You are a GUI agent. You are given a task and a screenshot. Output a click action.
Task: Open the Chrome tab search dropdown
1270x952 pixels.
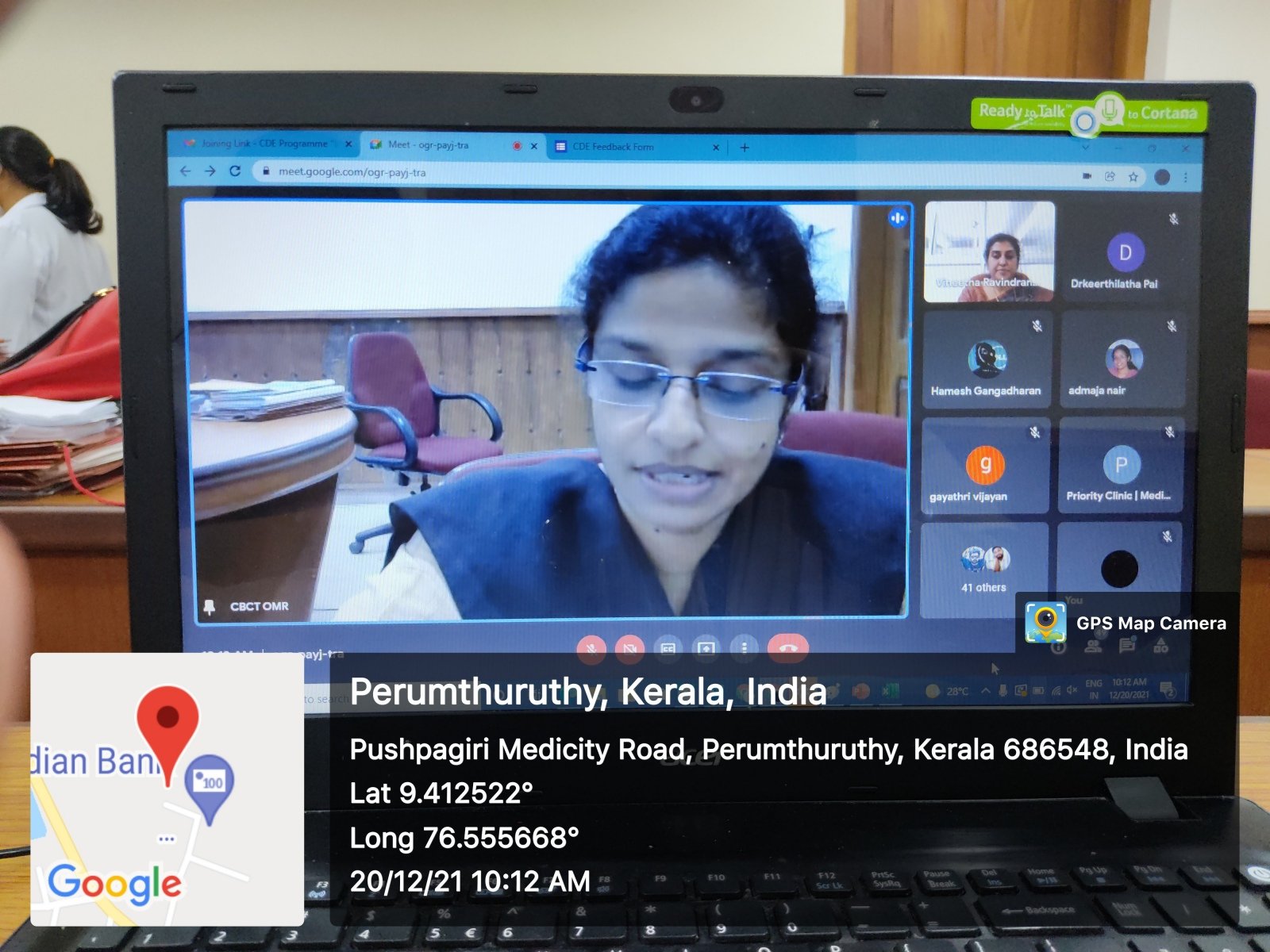(1085, 148)
